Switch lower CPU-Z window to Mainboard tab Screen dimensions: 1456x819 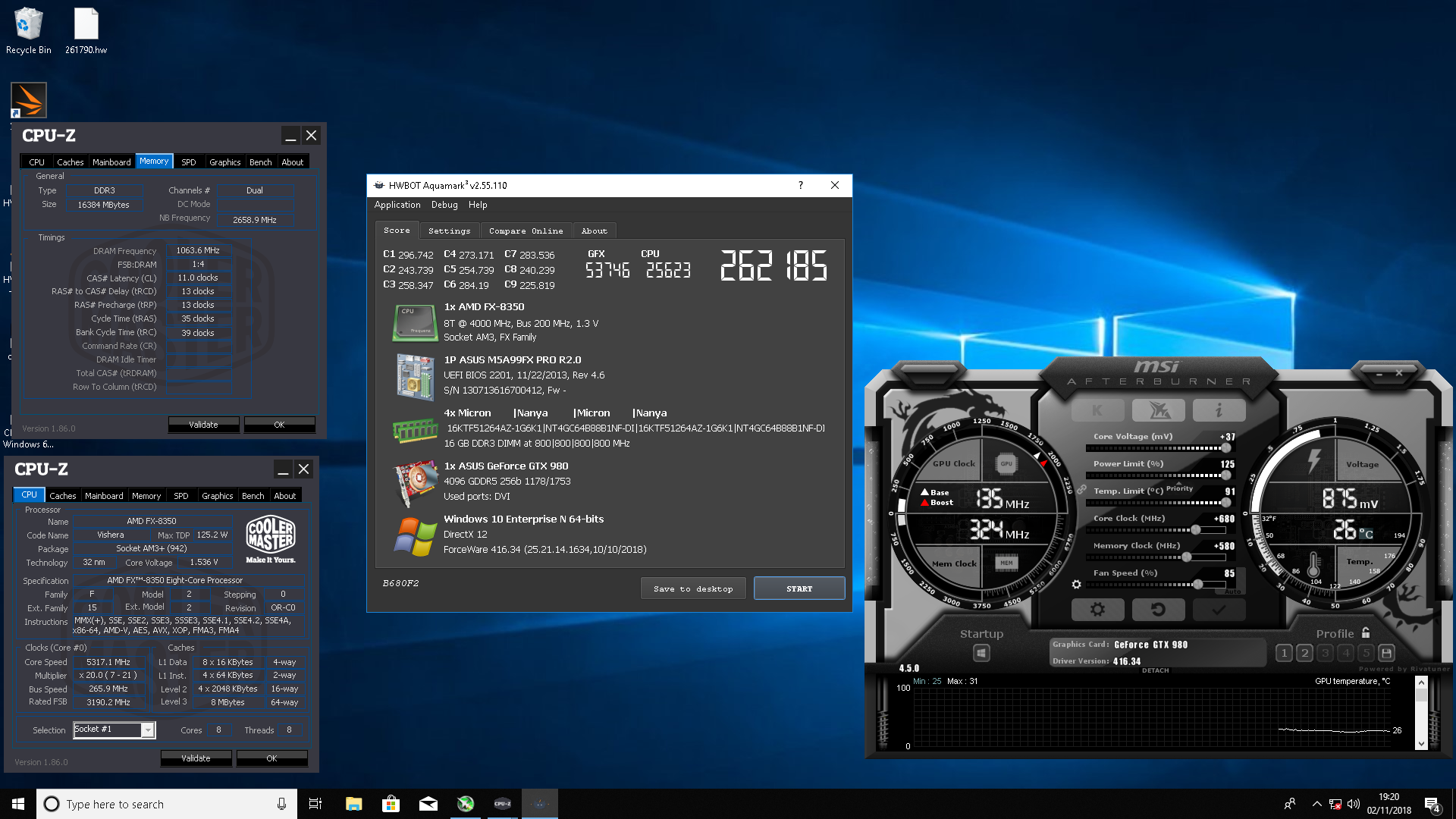(x=104, y=495)
